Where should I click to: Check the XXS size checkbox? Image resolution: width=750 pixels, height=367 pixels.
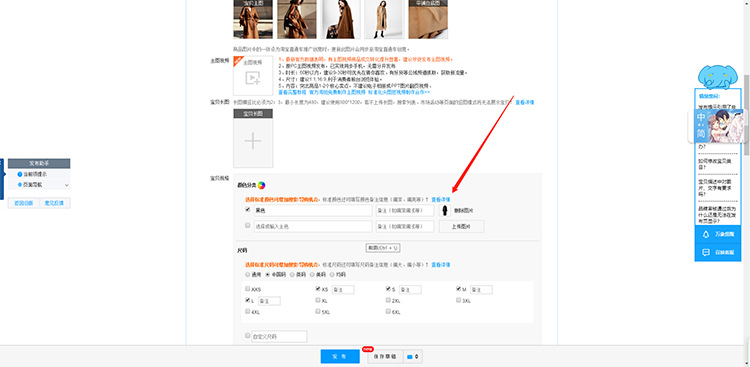point(247,289)
